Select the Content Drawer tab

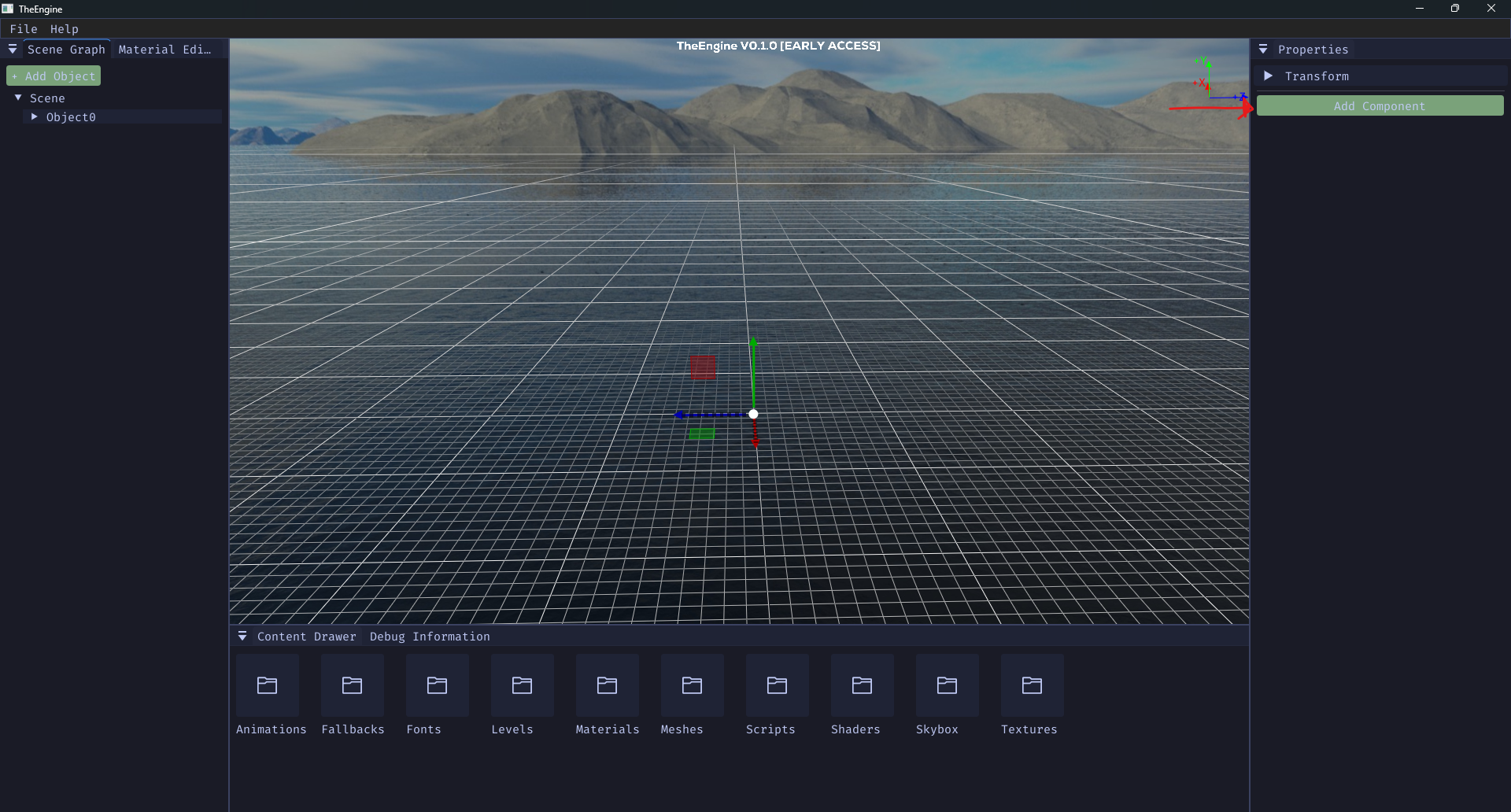click(306, 637)
